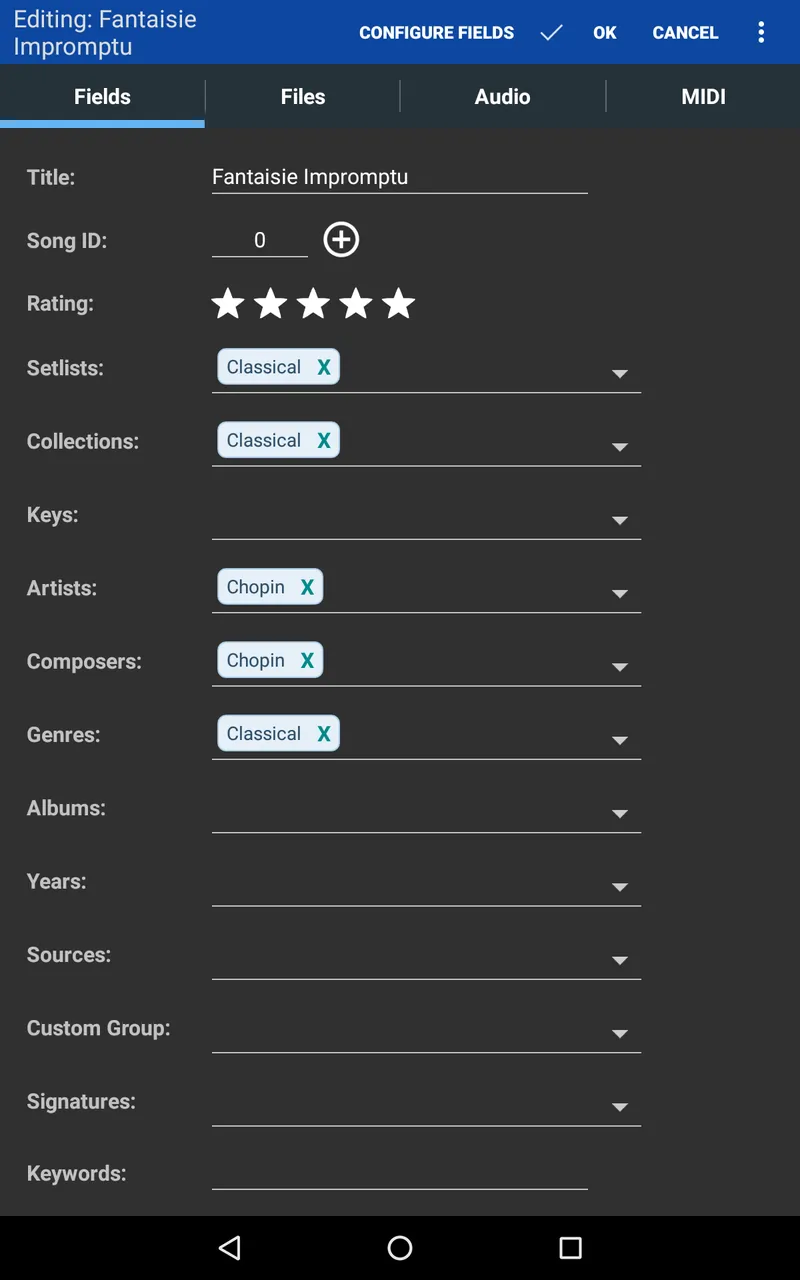Open Configure Fields
800x1280 pixels.
(x=436, y=33)
